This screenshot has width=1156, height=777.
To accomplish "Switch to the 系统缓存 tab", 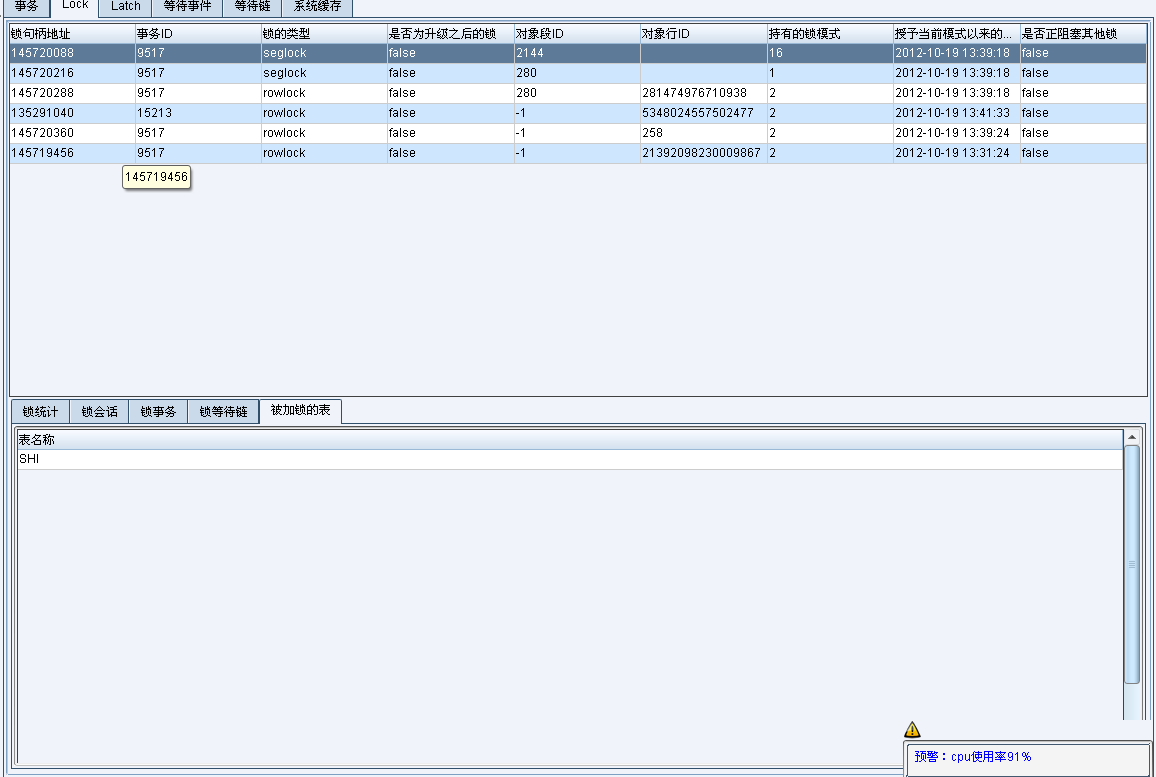I will coord(317,6).
